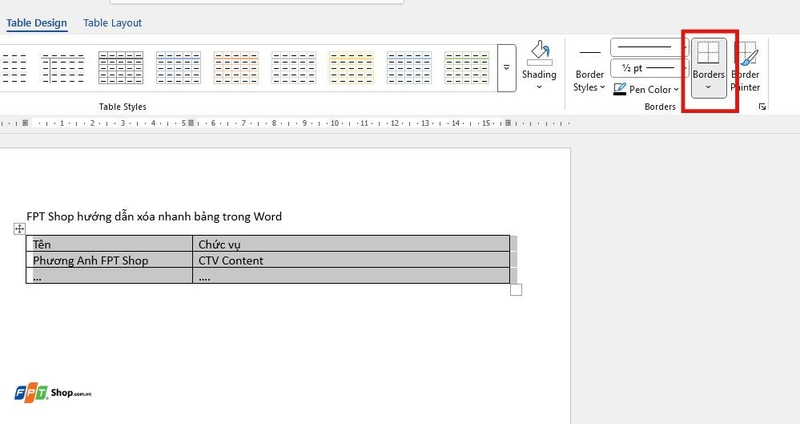Click the table move handle

pyautogui.click(x=19, y=229)
